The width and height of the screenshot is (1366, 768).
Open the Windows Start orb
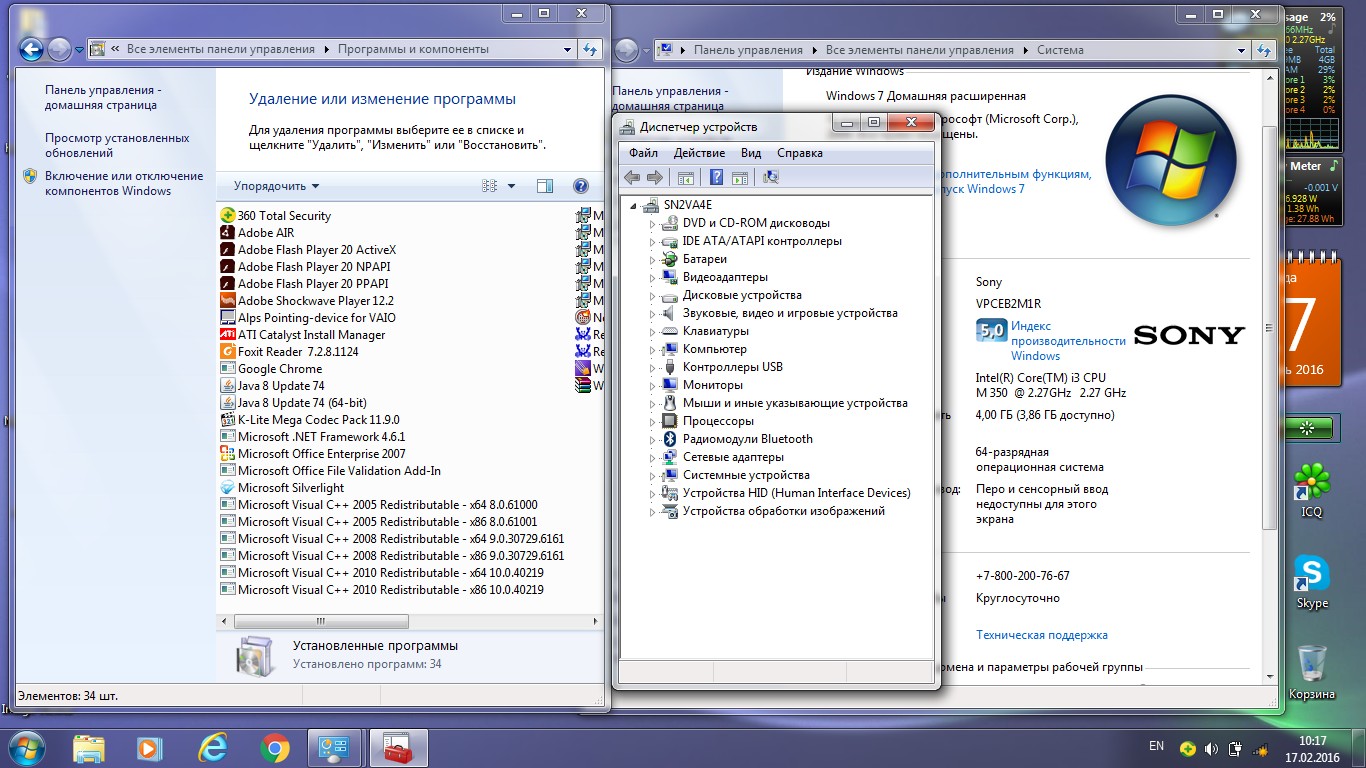point(26,747)
